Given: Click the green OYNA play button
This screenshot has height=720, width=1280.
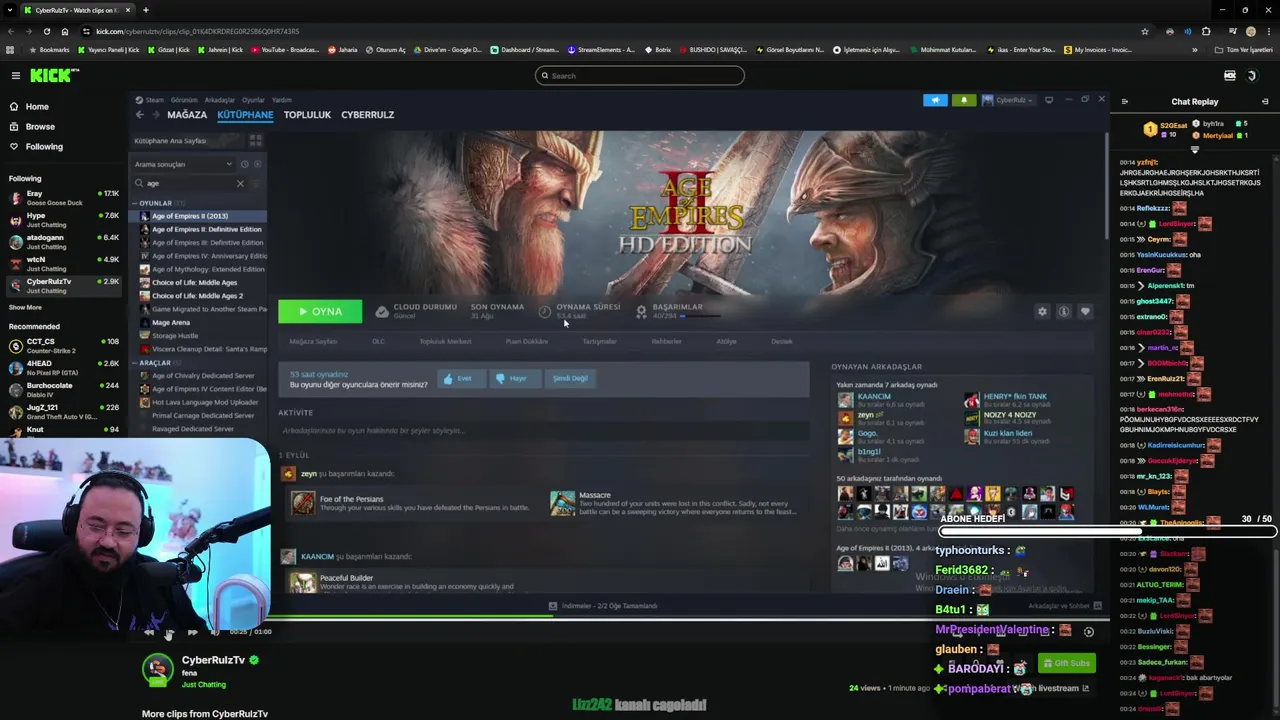Looking at the screenshot, I should [320, 311].
